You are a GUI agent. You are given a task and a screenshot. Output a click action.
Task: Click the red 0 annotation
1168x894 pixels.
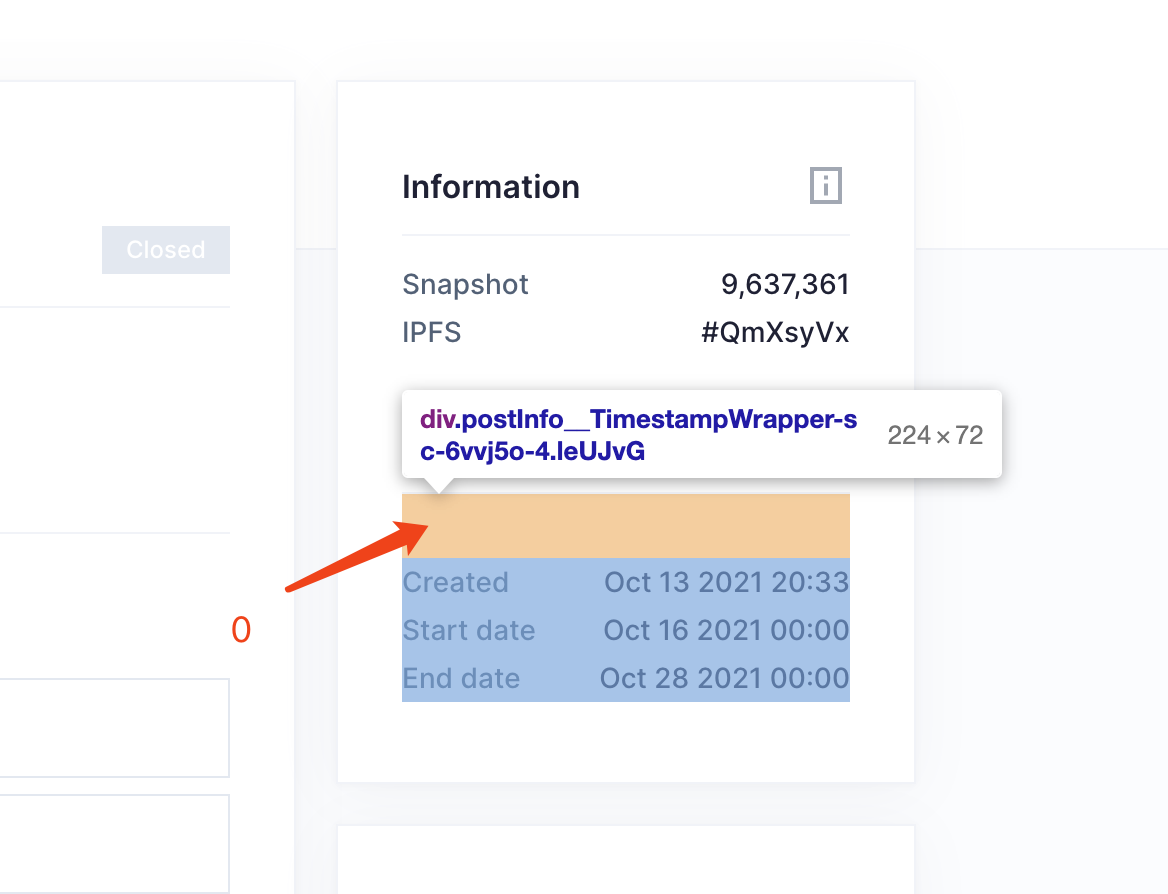[240, 629]
